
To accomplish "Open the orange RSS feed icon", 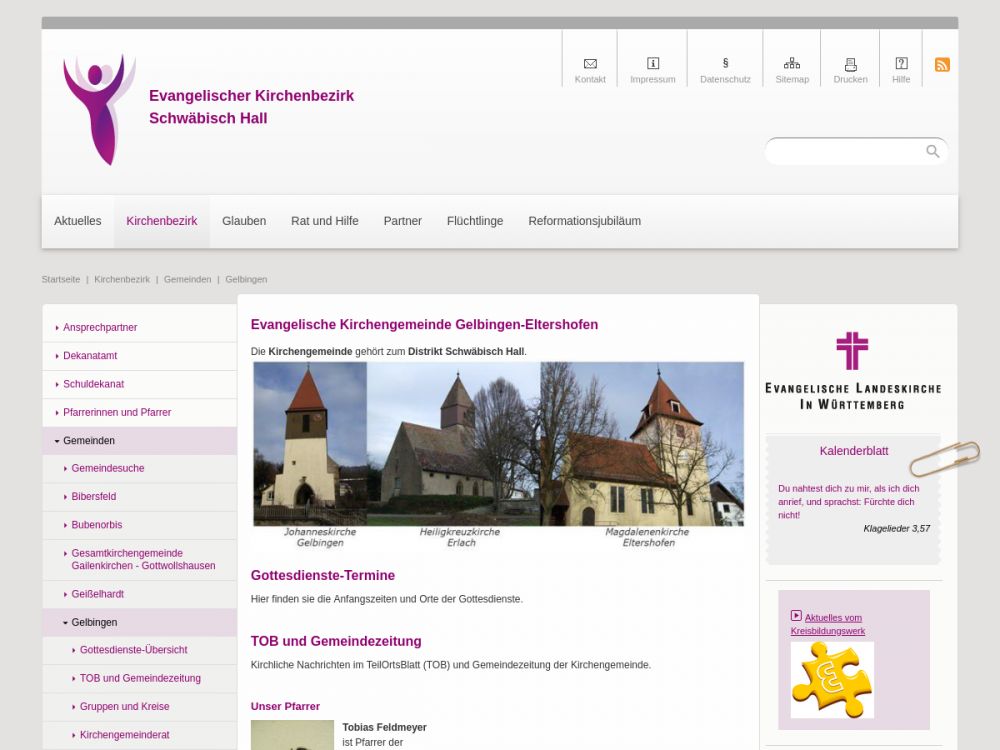I will (942, 65).
